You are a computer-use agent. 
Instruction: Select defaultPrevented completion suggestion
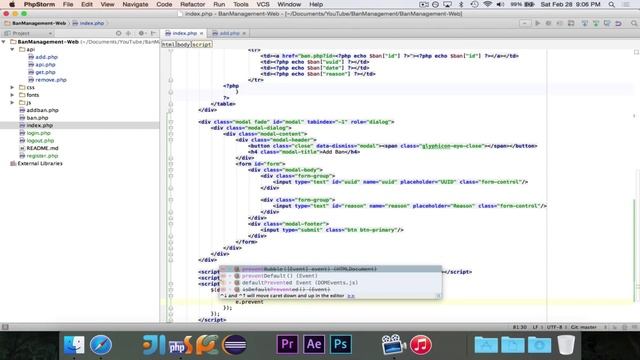tap(330, 282)
